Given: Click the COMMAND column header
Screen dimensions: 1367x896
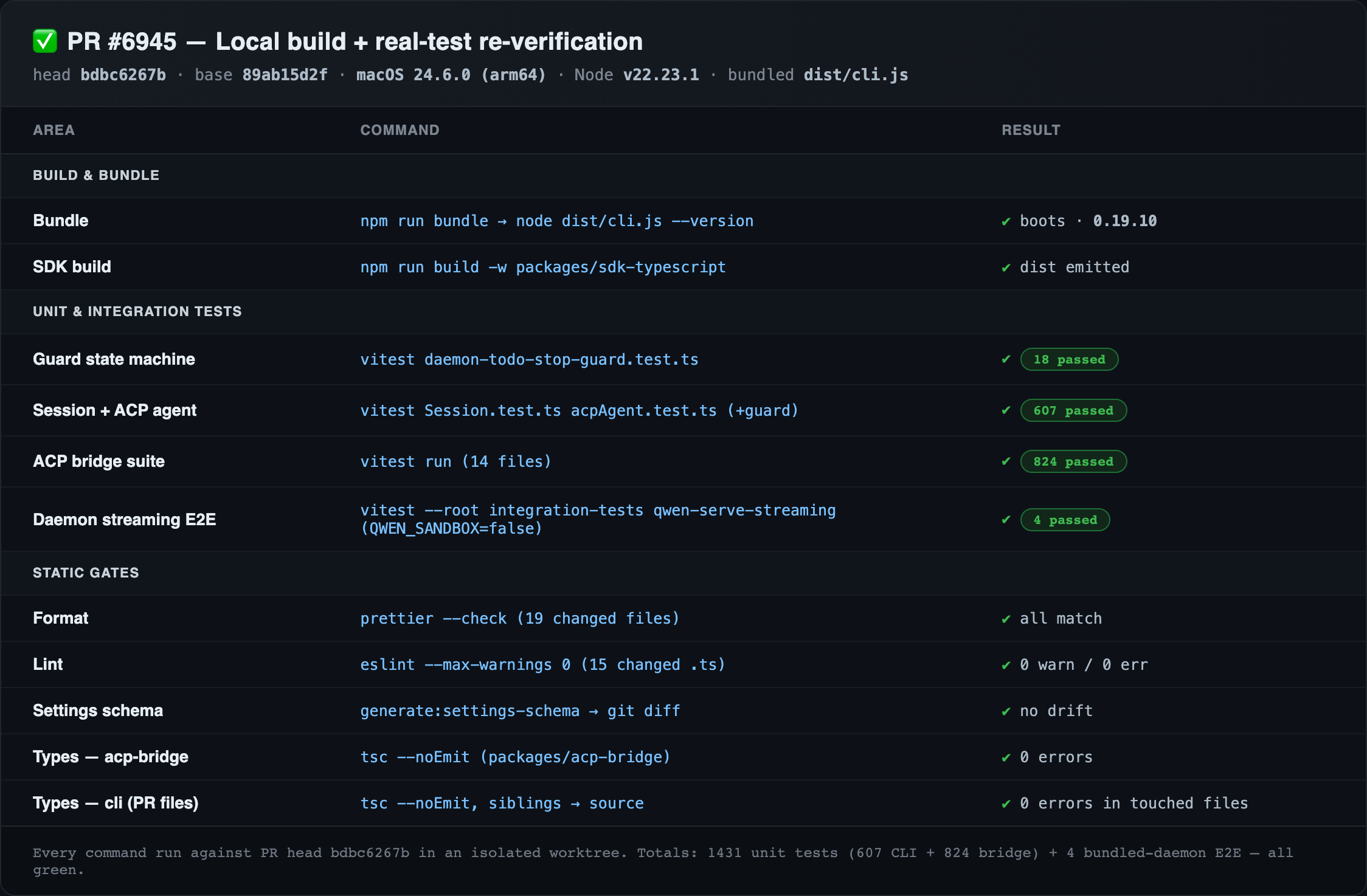Looking at the screenshot, I should pos(400,130).
